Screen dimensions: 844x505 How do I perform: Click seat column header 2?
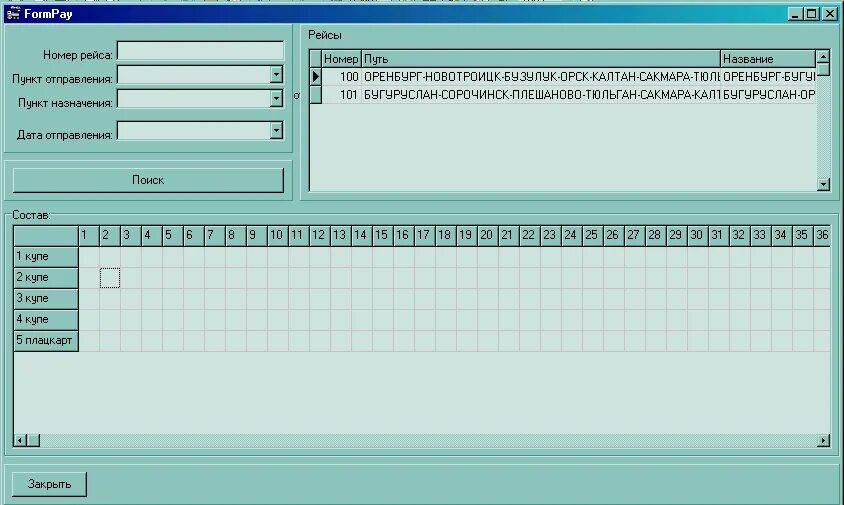110,235
